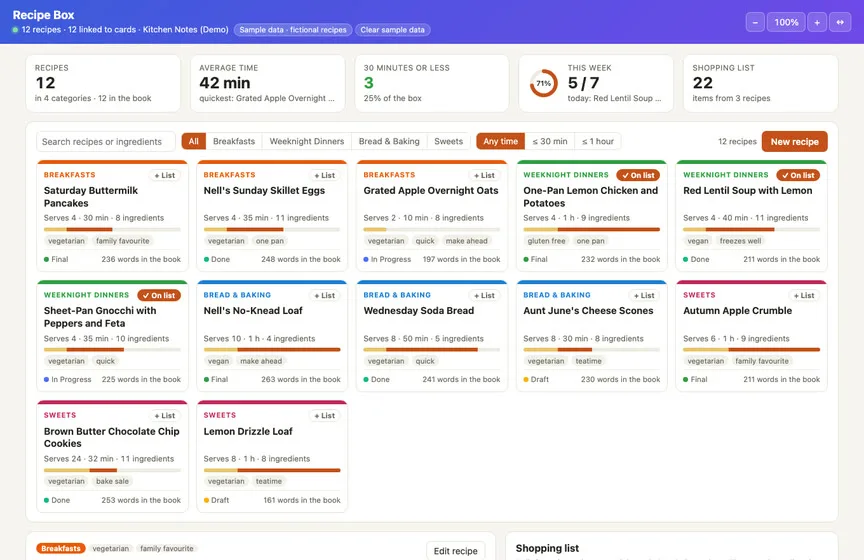The image size is (864, 560).
Task: Click the 30 Minutes or Less stat card
Action: 431,83
